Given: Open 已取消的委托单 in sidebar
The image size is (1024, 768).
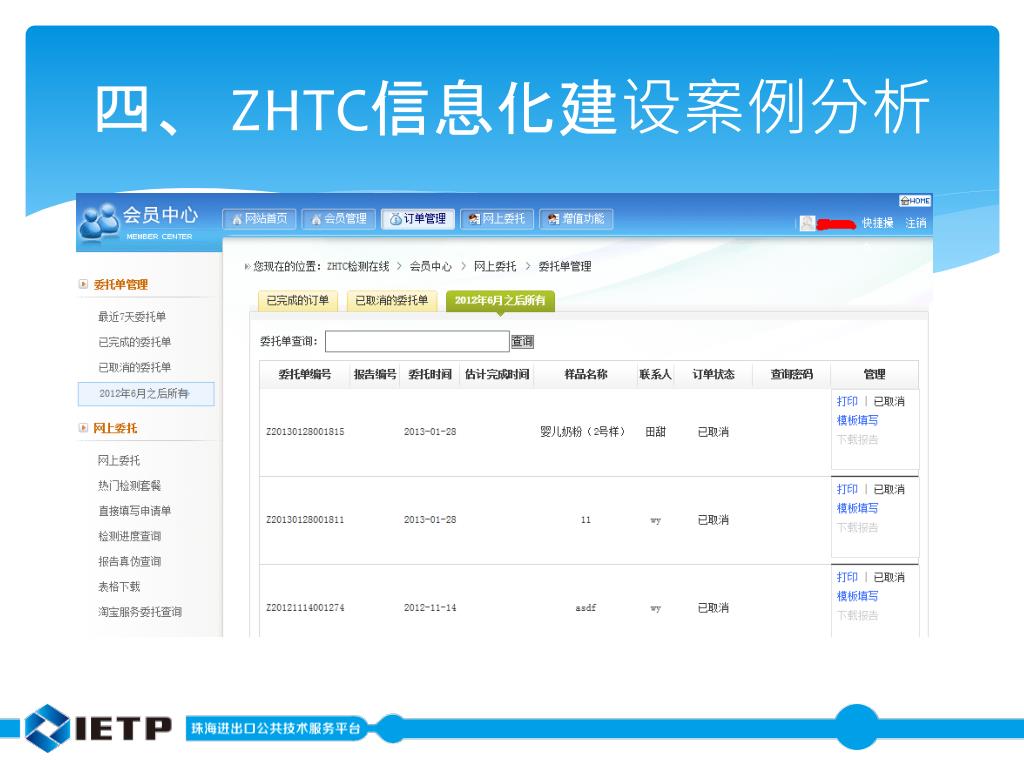Looking at the screenshot, I should (135, 367).
